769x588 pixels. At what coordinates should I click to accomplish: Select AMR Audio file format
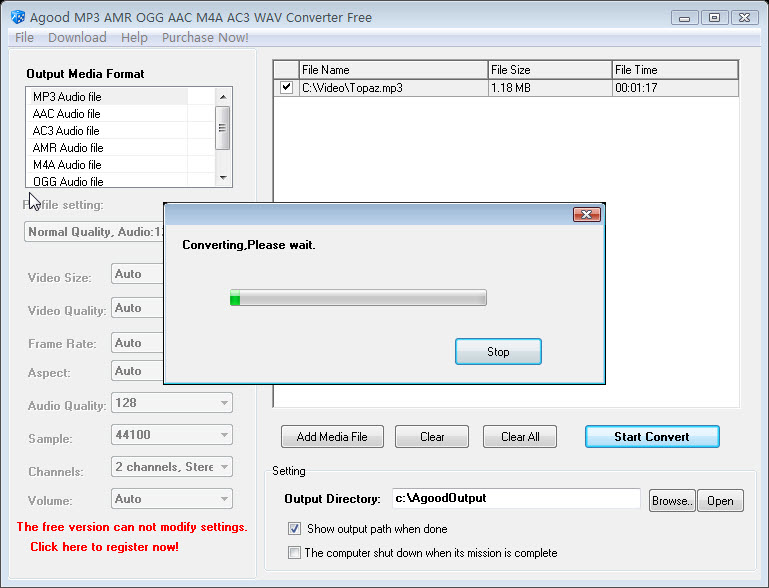point(120,148)
